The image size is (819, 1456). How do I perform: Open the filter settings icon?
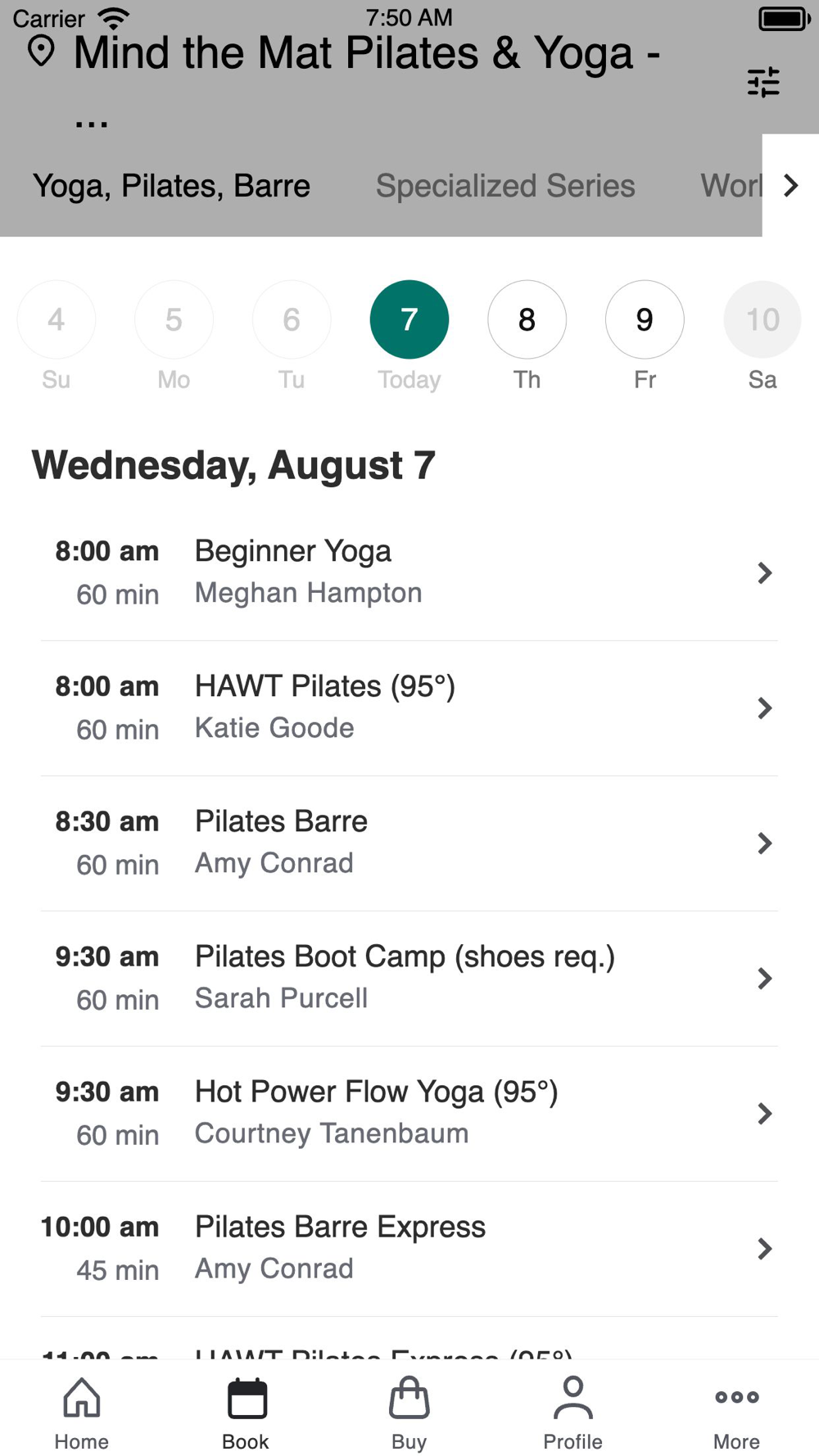tap(762, 82)
